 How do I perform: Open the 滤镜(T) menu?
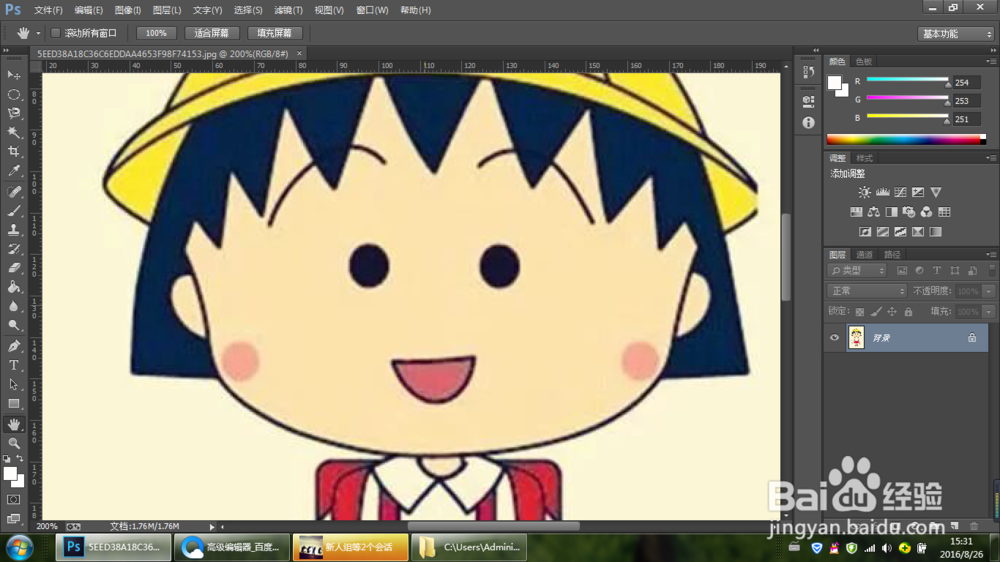[x=288, y=10]
